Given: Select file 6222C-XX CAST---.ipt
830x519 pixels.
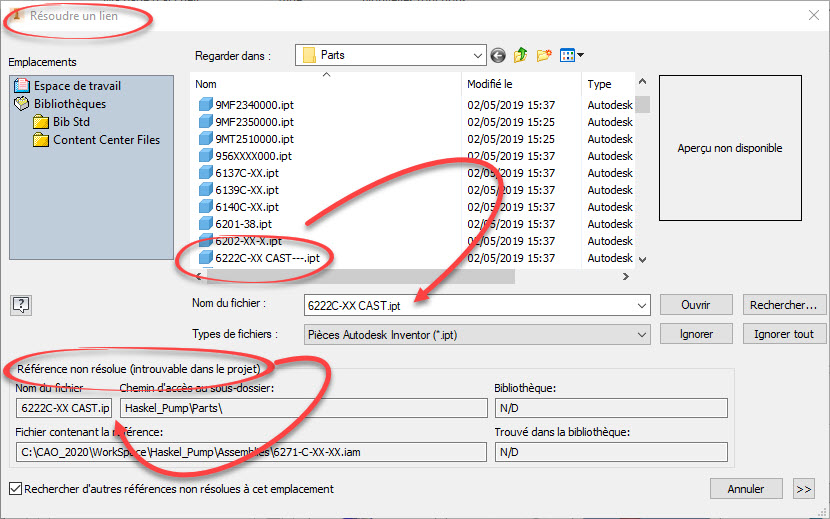Looking at the screenshot, I should tap(265, 258).
